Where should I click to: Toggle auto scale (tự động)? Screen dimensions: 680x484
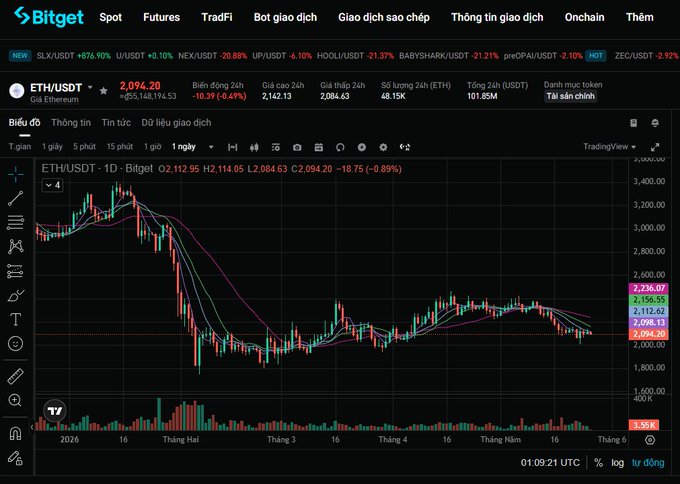coord(648,462)
